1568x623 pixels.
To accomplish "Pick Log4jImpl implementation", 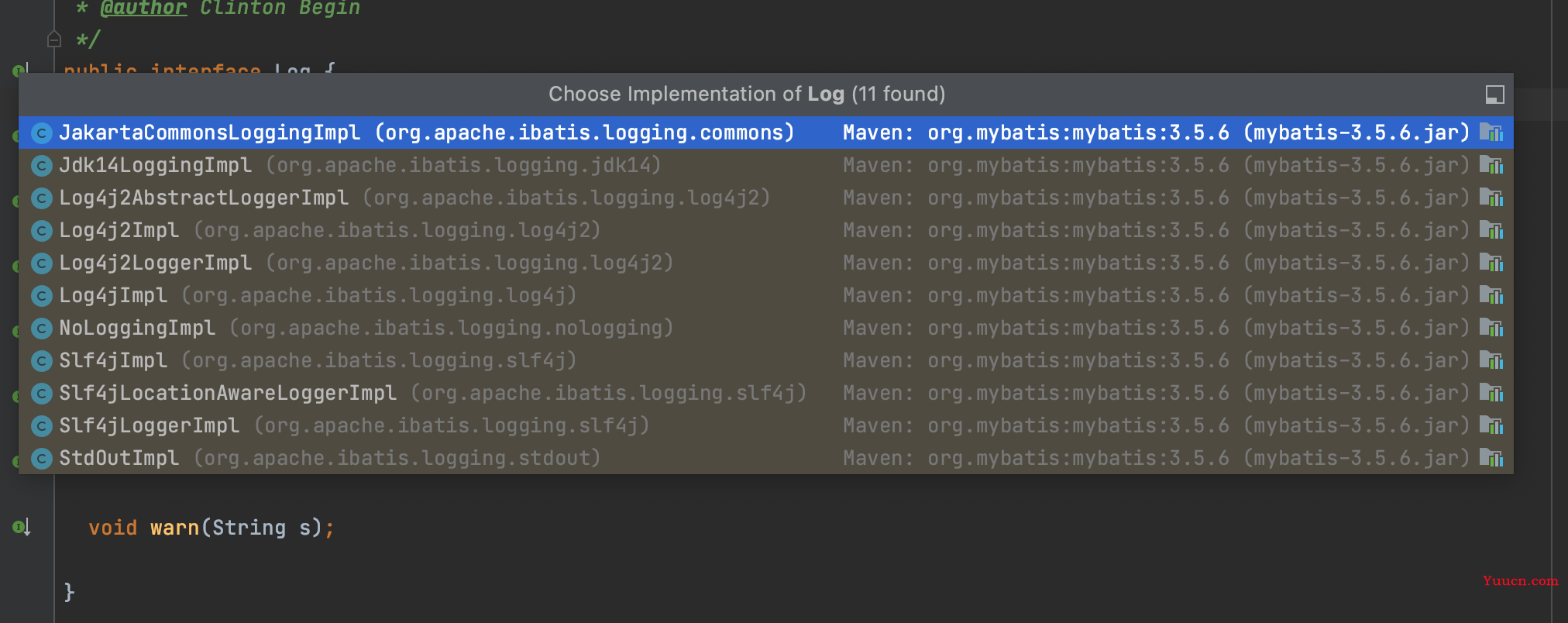I will click(x=765, y=295).
